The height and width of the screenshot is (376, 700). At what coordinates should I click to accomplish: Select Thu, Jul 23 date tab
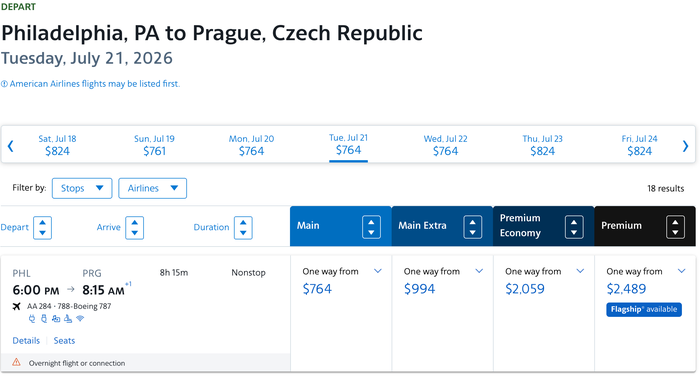[x=542, y=145]
